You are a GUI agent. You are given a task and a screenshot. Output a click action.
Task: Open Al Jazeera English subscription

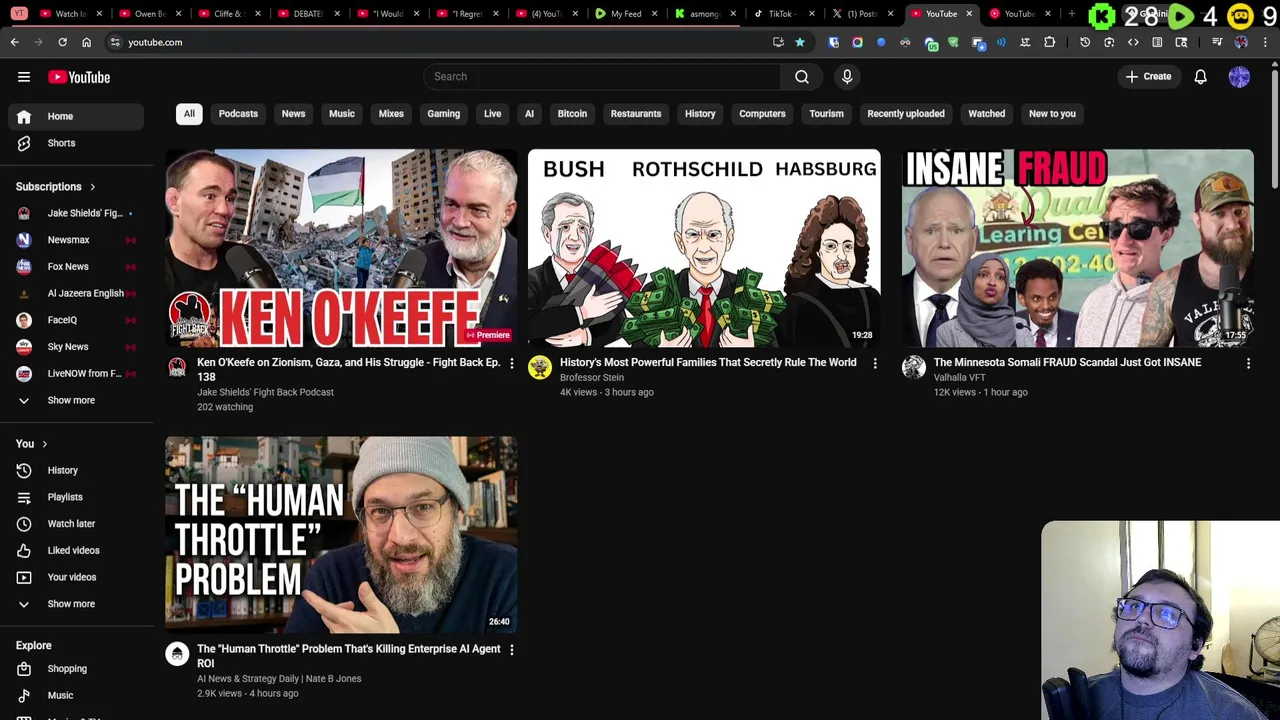point(76,293)
